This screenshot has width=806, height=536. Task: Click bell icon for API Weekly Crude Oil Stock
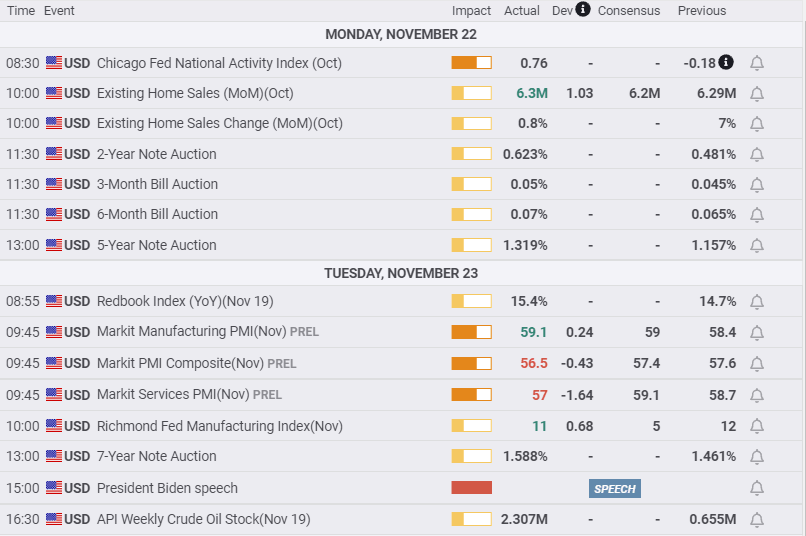(757, 520)
